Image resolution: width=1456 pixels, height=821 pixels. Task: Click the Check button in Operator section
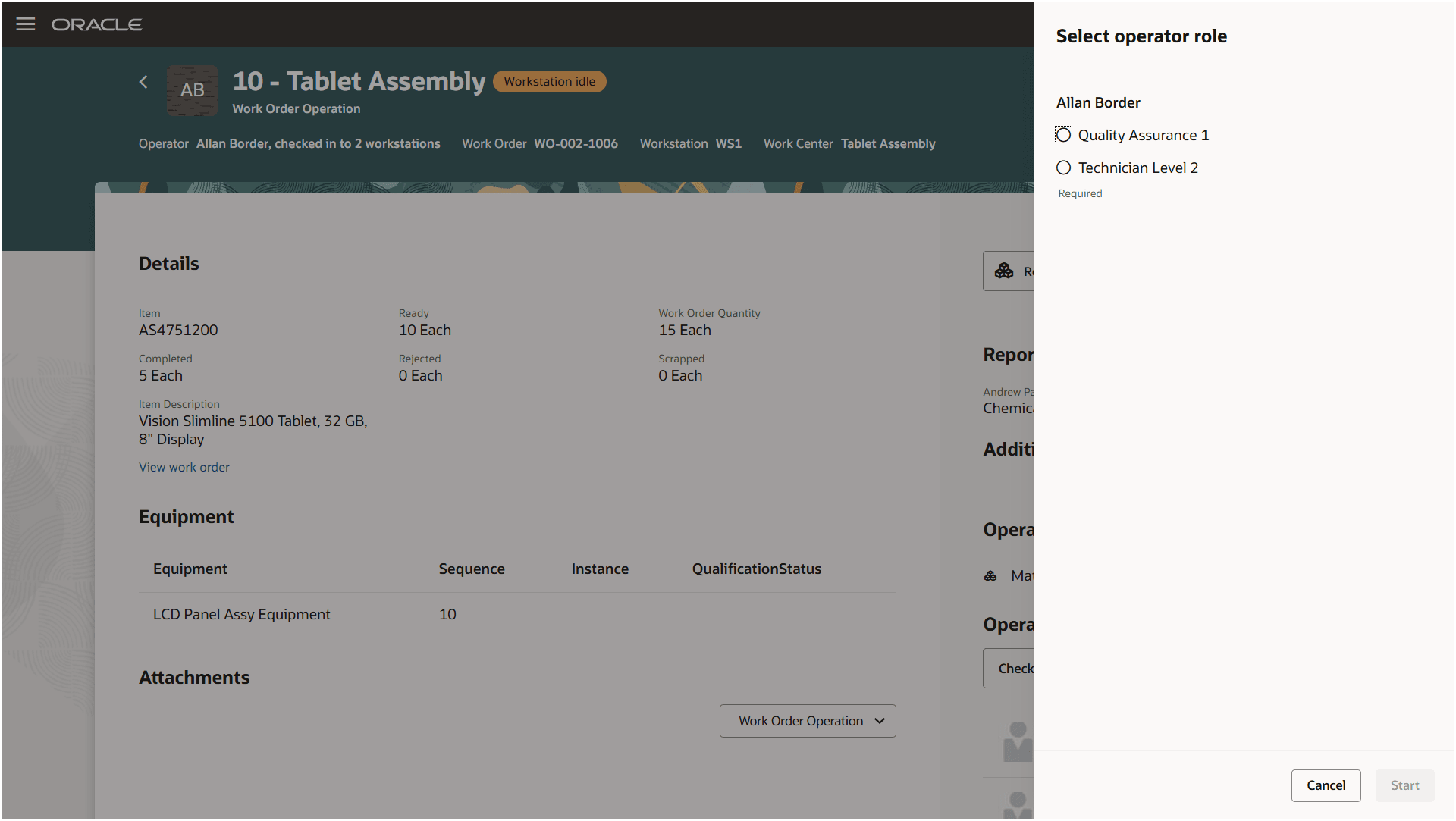[x=1009, y=669]
